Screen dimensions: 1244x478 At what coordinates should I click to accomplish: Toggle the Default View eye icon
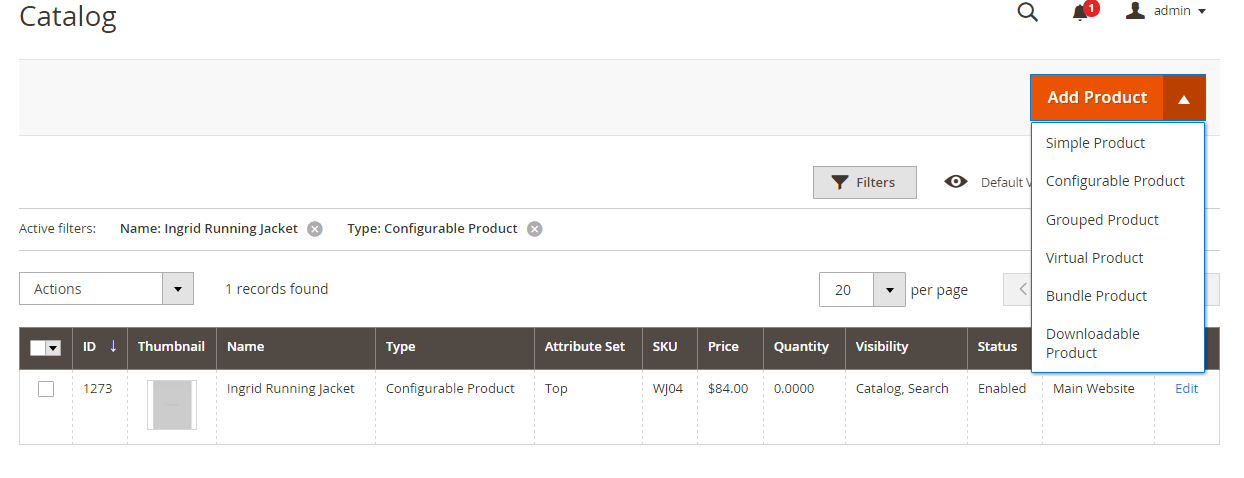[956, 182]
